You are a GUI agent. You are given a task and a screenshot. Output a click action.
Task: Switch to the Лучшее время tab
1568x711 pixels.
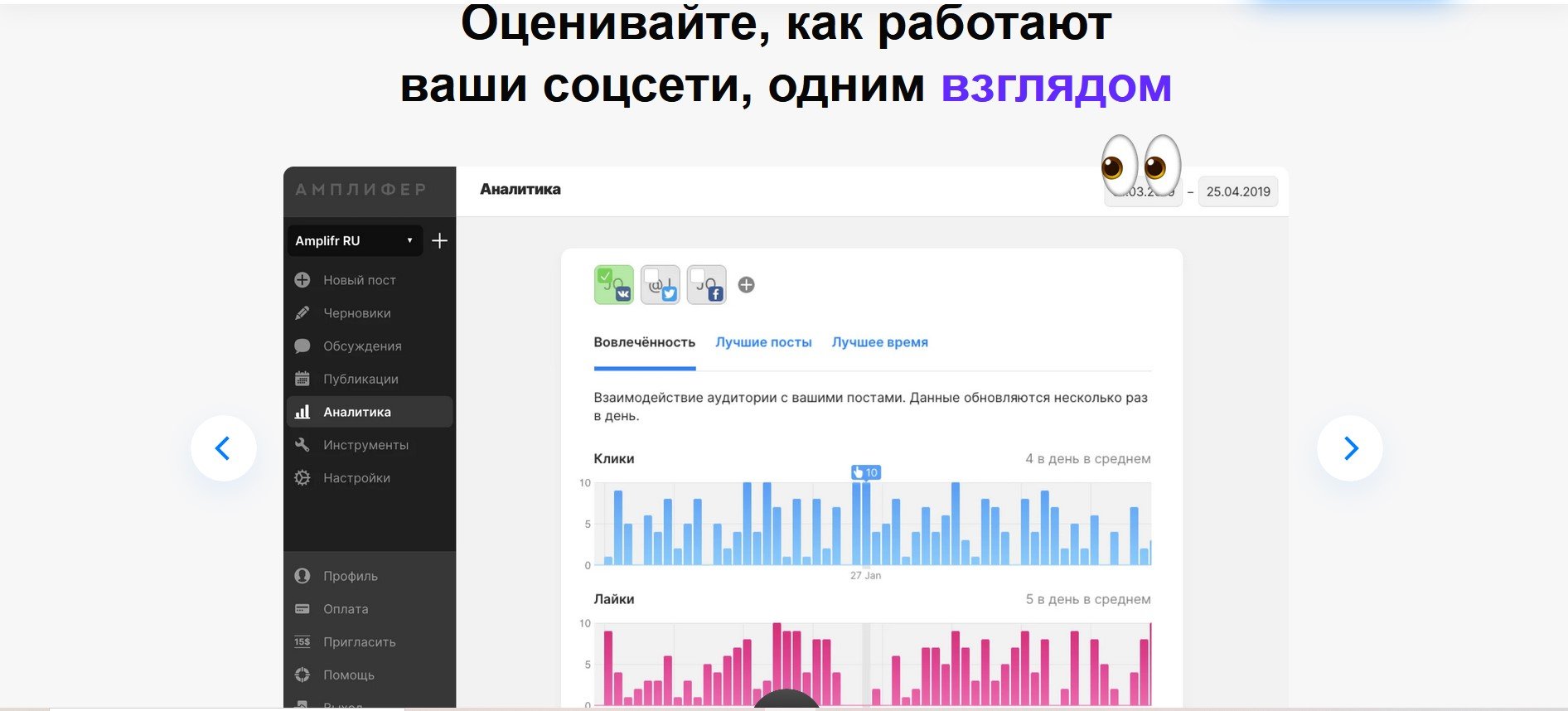pos(879,342)
